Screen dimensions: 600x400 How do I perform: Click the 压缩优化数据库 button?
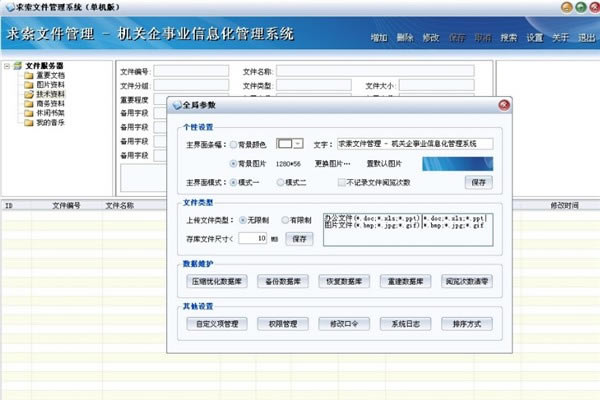pyautogui.click(x=217, y=281)
